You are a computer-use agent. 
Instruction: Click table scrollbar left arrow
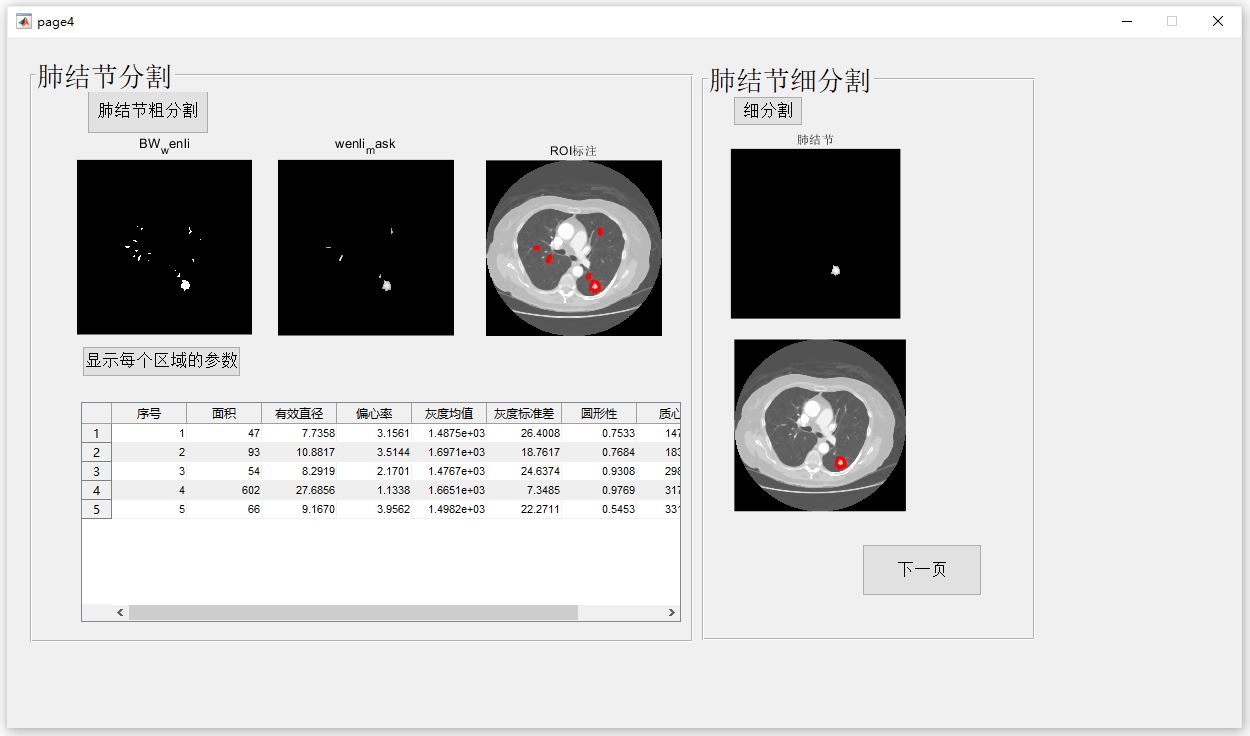[x=120, y=612]
